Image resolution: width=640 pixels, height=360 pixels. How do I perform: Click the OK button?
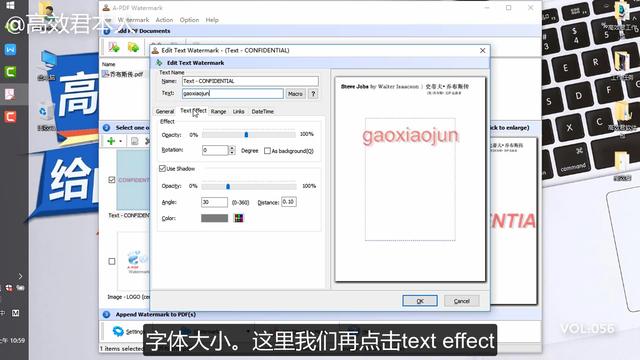420,301
